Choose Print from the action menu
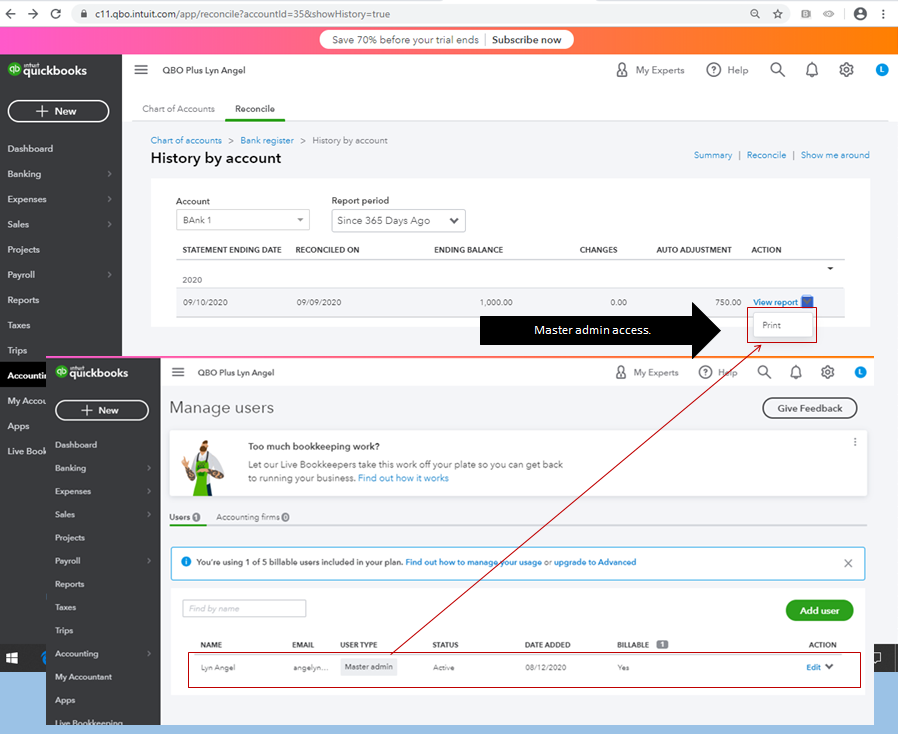This screenshot has width=898, height=734. coord(782,325)
